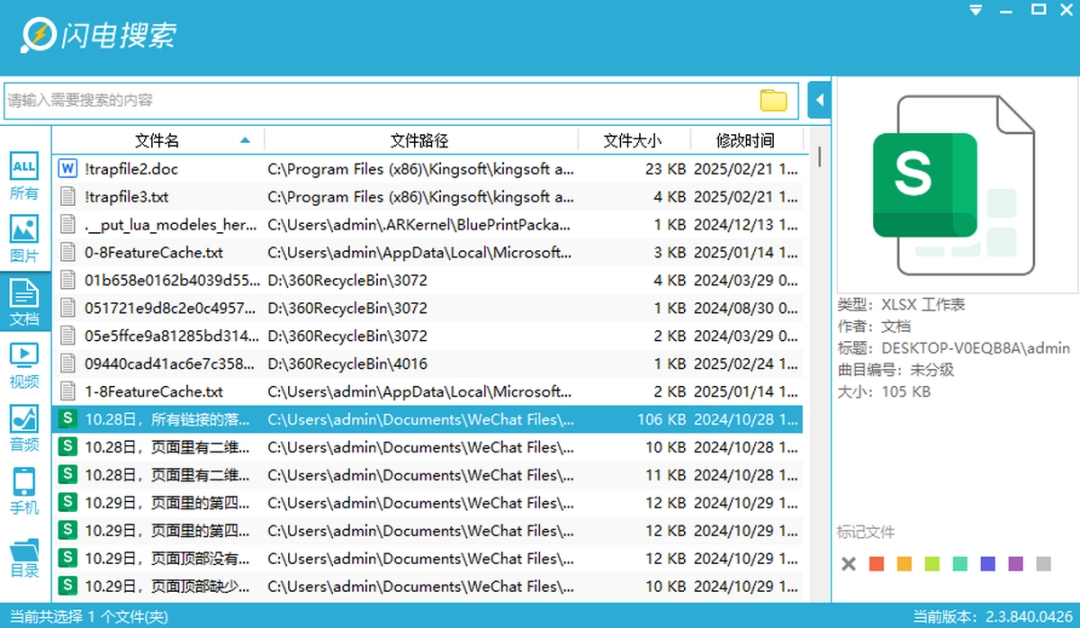Image resolution: width=1080 pixels, height=628 pixels.
Task: Open the title bar dropdown menu arrow
Action: click(x=975, y=10)
